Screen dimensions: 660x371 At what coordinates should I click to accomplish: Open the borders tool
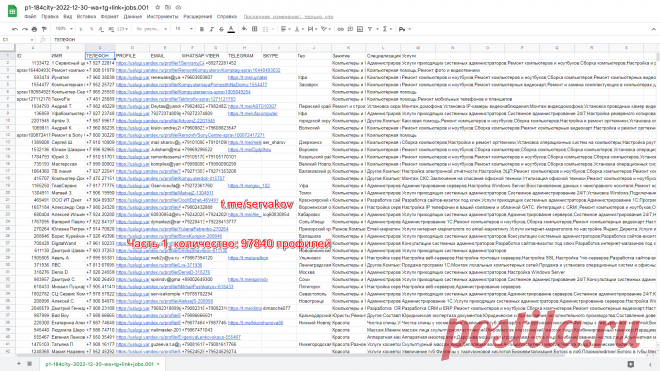click(x=254, y=29)
